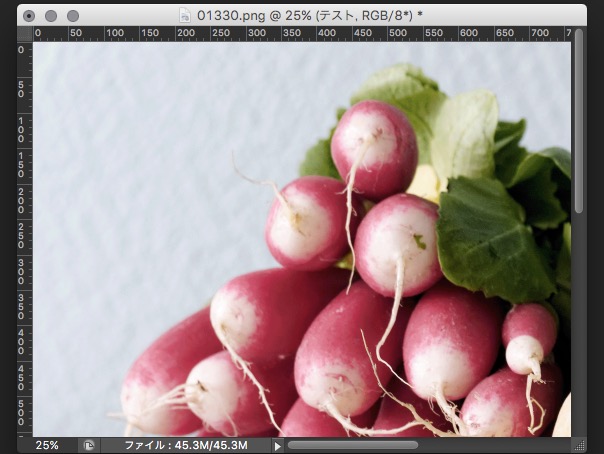Click the 300 mark on the horizontal ruler

coord(258,33)
